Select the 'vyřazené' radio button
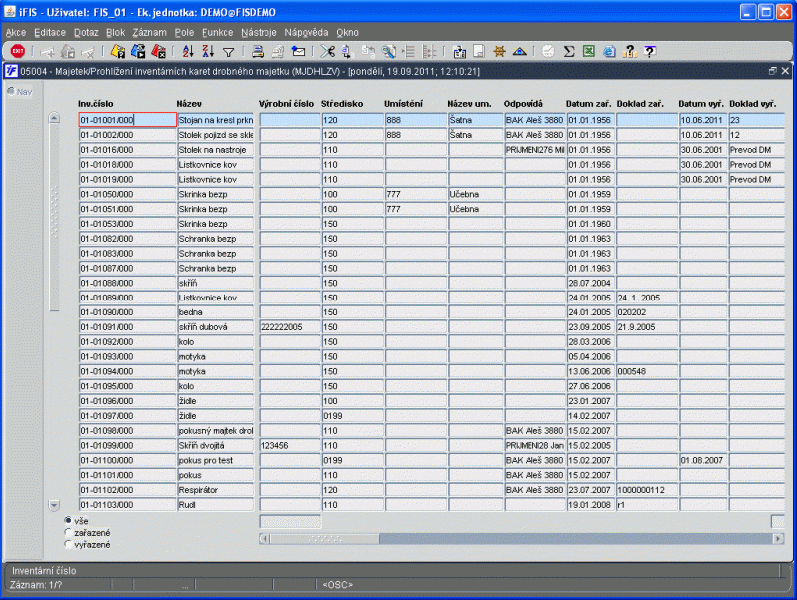797x600 pixels. click(x=68, y=545)
